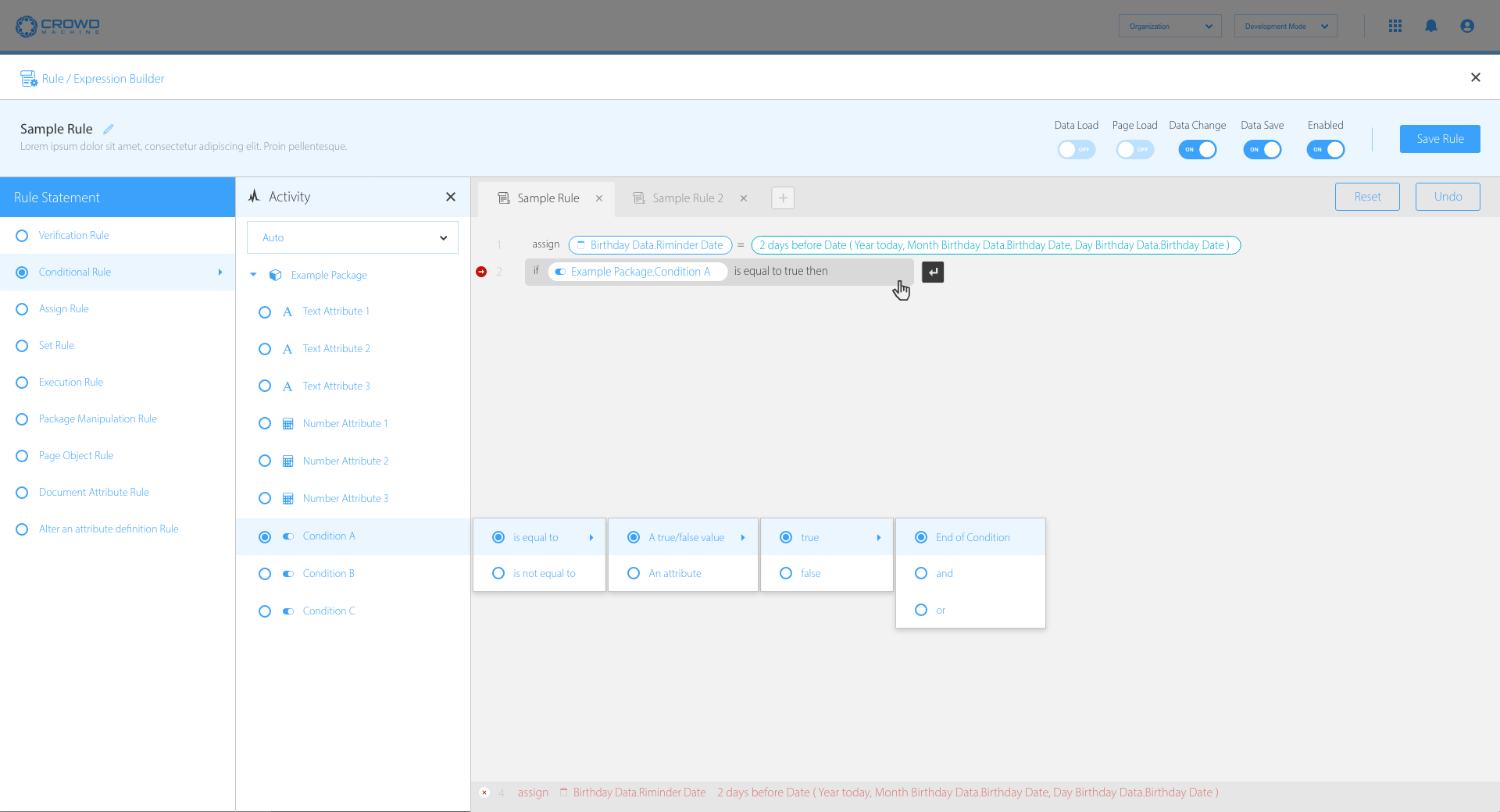The width and height of the screenshot is (1500, 812).
Task: Select the 'is not equal to' radio option
Action: click(498, 573)
